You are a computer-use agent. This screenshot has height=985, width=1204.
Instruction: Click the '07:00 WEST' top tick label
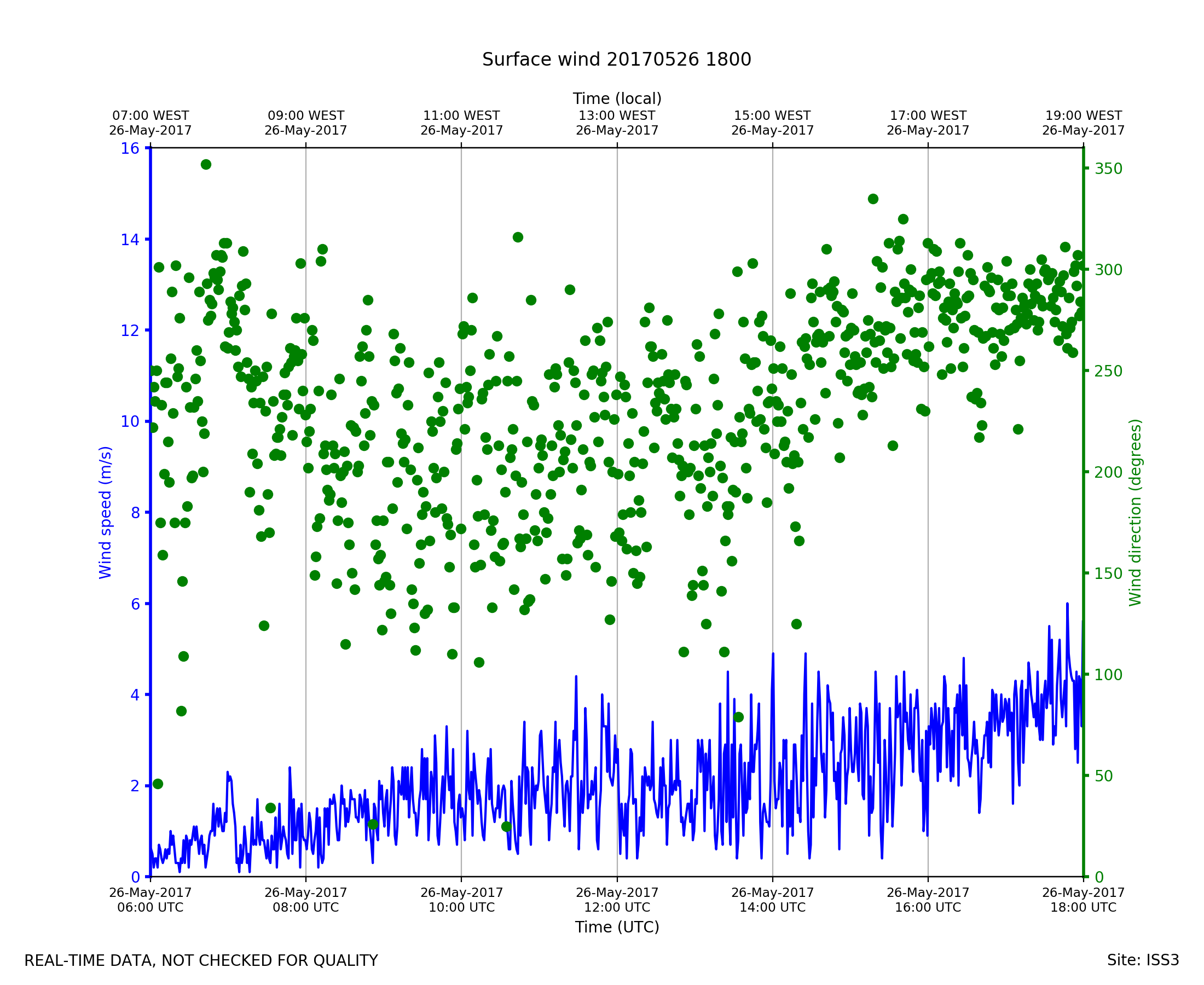[x=150, y=116]
